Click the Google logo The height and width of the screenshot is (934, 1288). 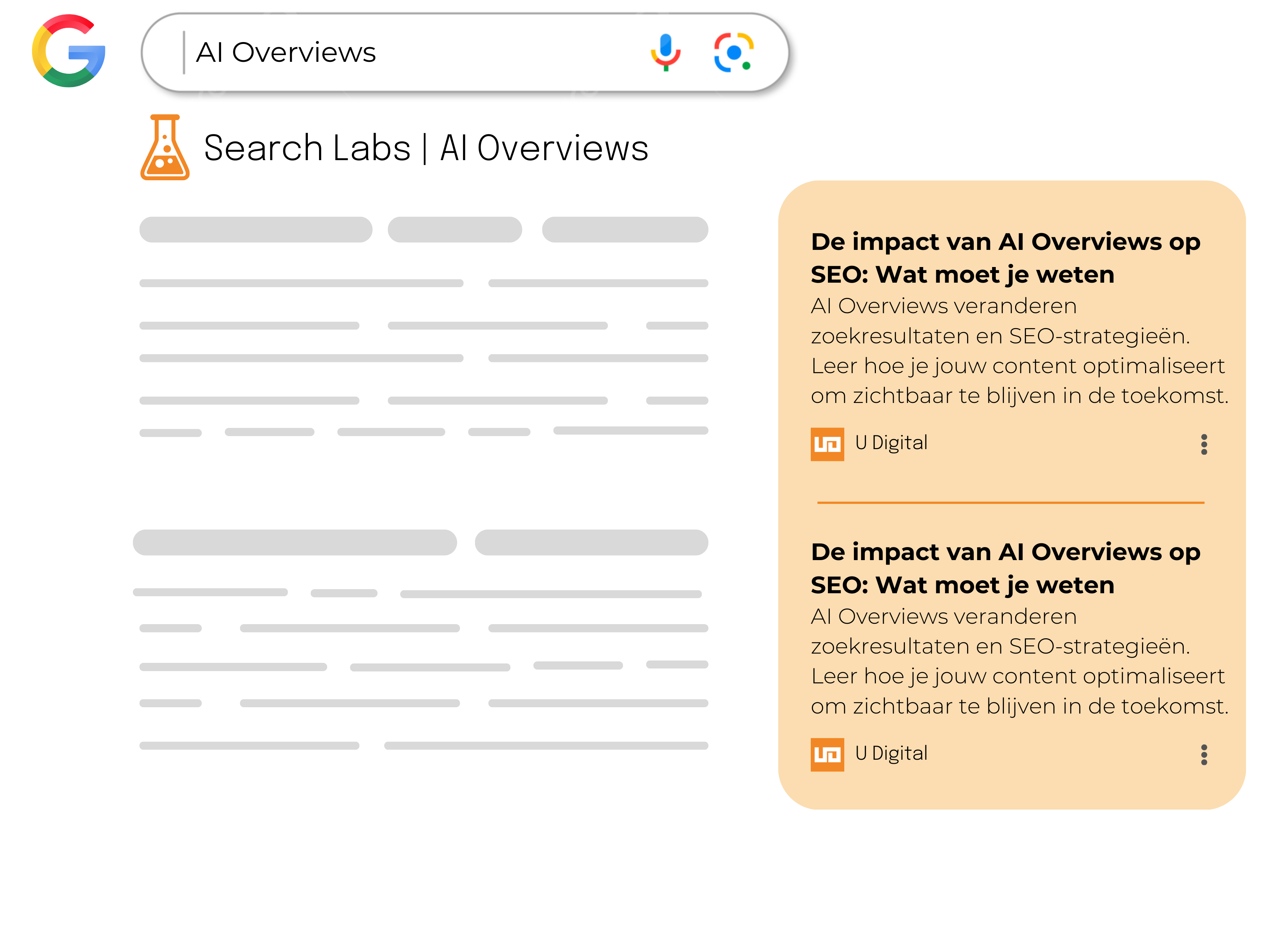point(69,51)
